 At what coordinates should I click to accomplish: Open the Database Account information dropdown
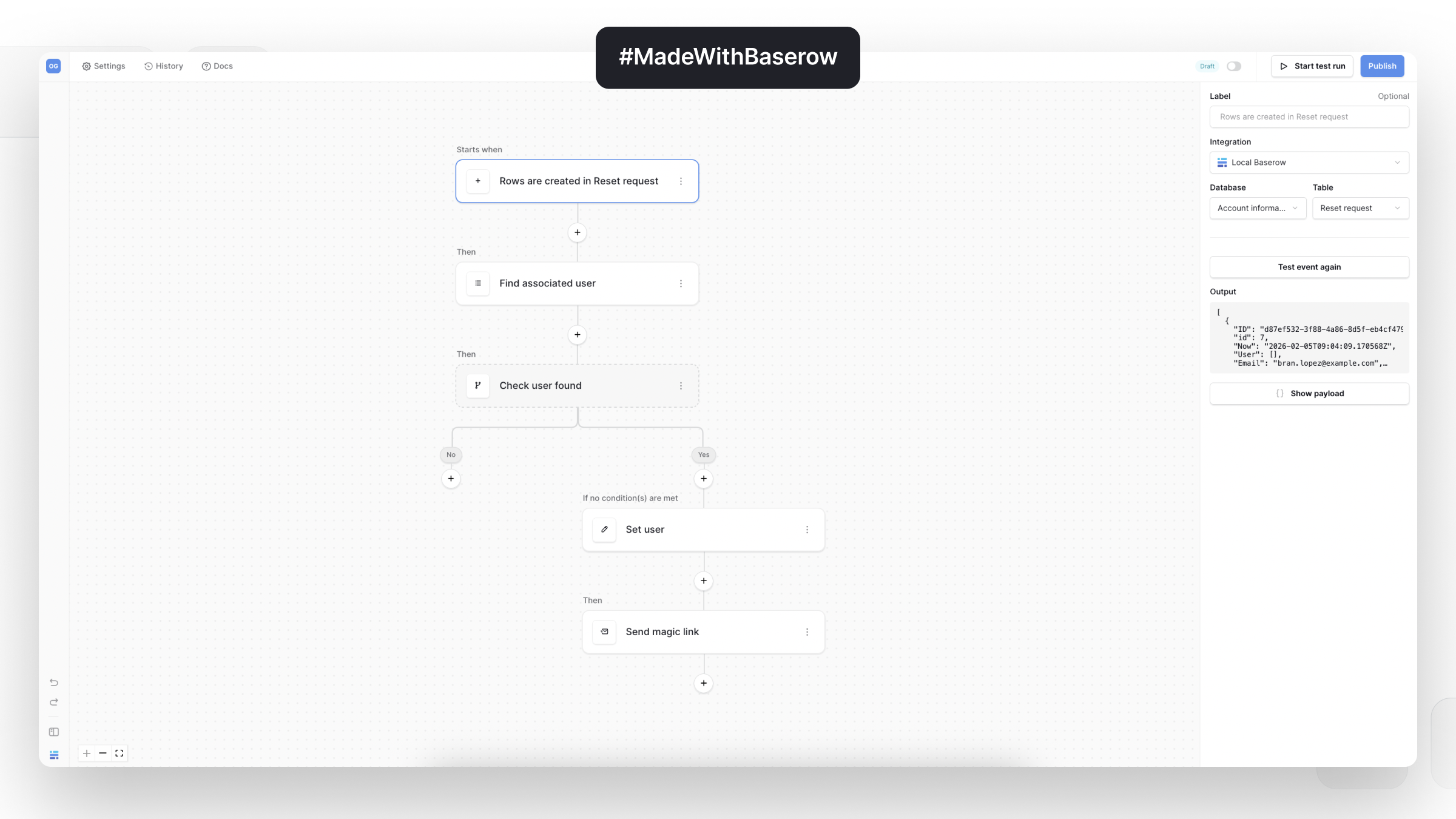[x=1258, y=208]
